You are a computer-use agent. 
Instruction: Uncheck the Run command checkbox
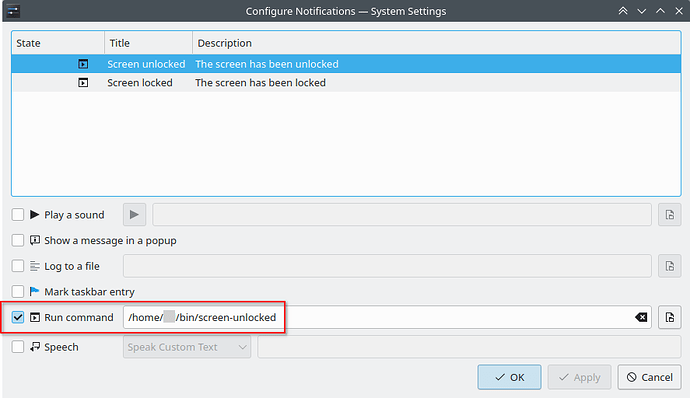(x=18, y=317)
